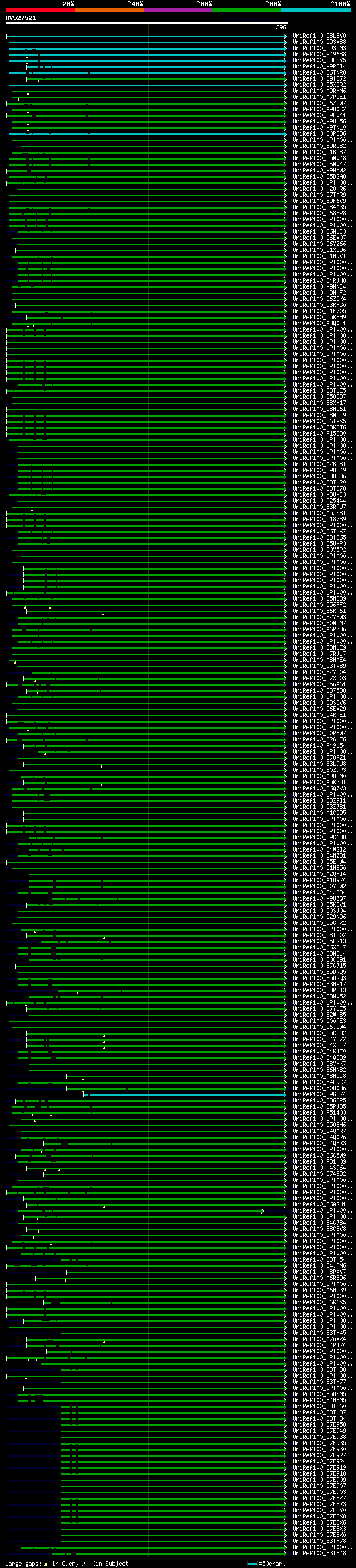Screen dimensions: 356x1568
Task: Open the UniRef100_P51403 hit
Action: (319, 1112)
